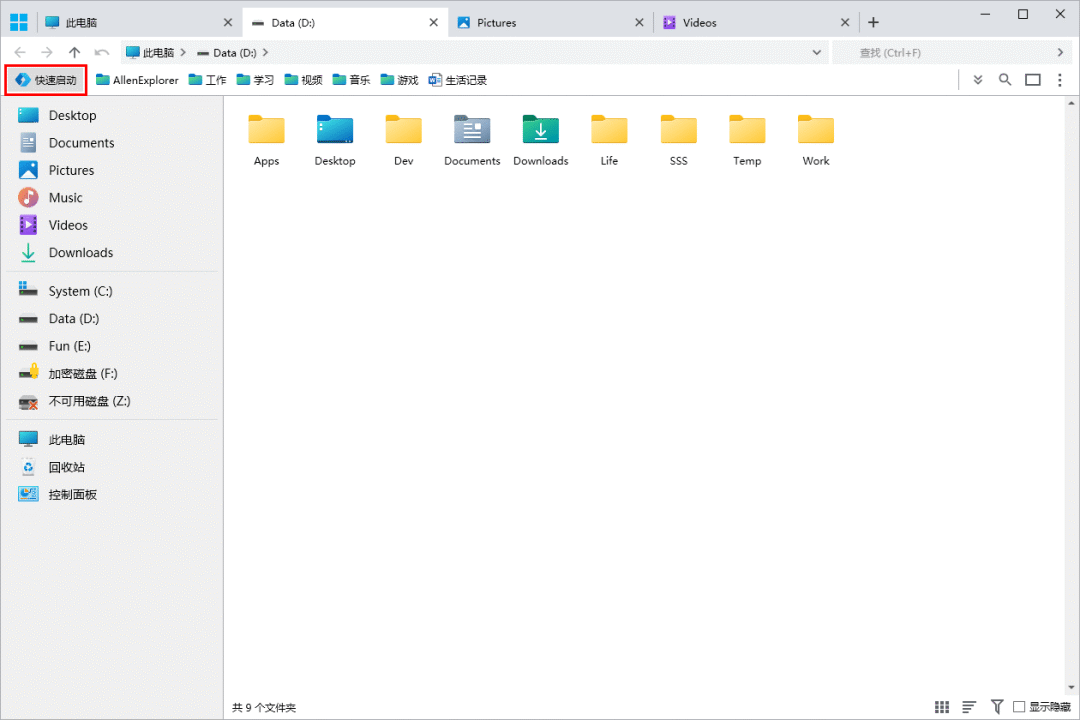
Task: Click the three-dot menu icon top right
Action: pos(1060,79)
